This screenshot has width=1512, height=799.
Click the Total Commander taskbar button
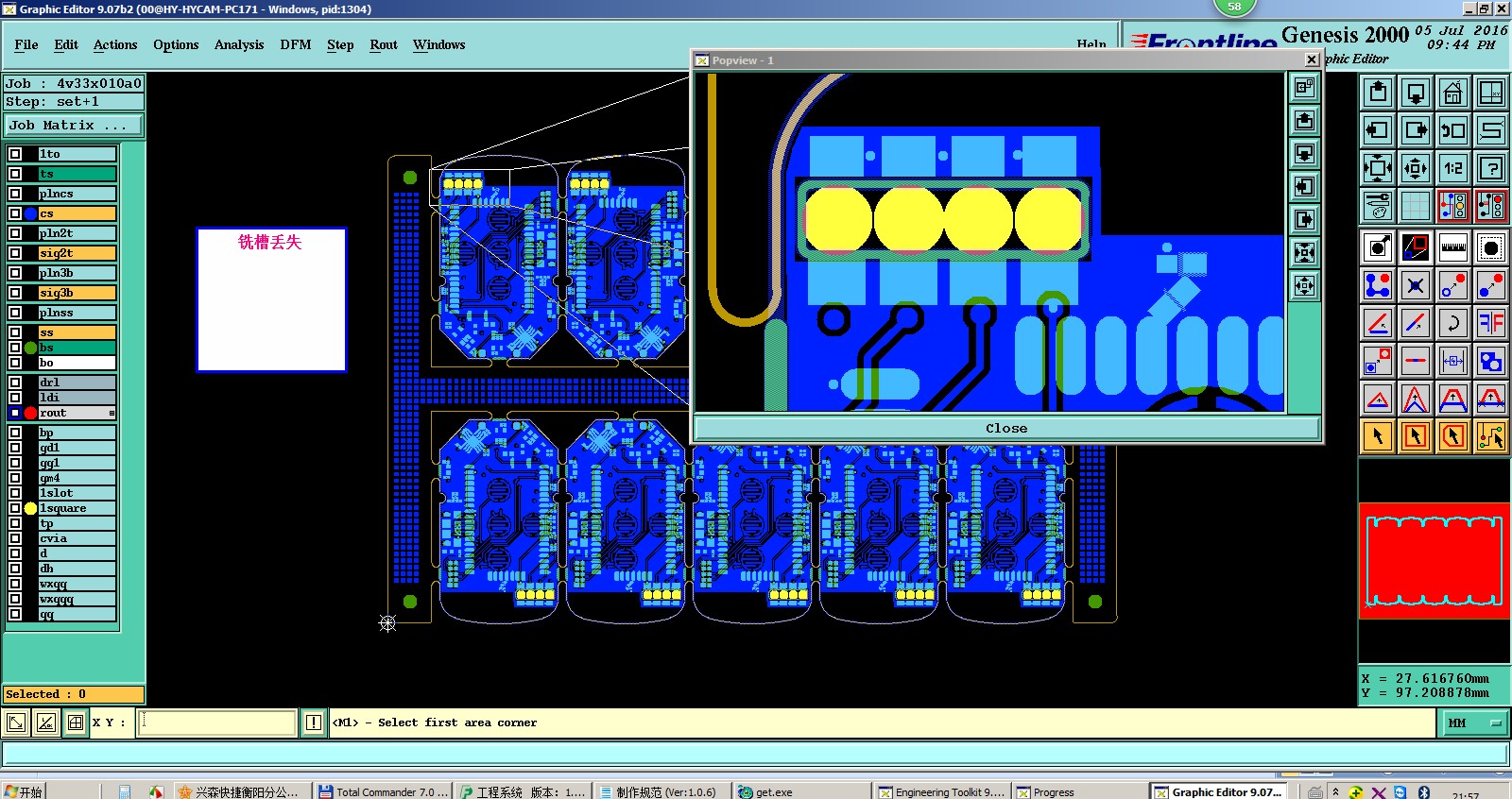click(384, 791)
